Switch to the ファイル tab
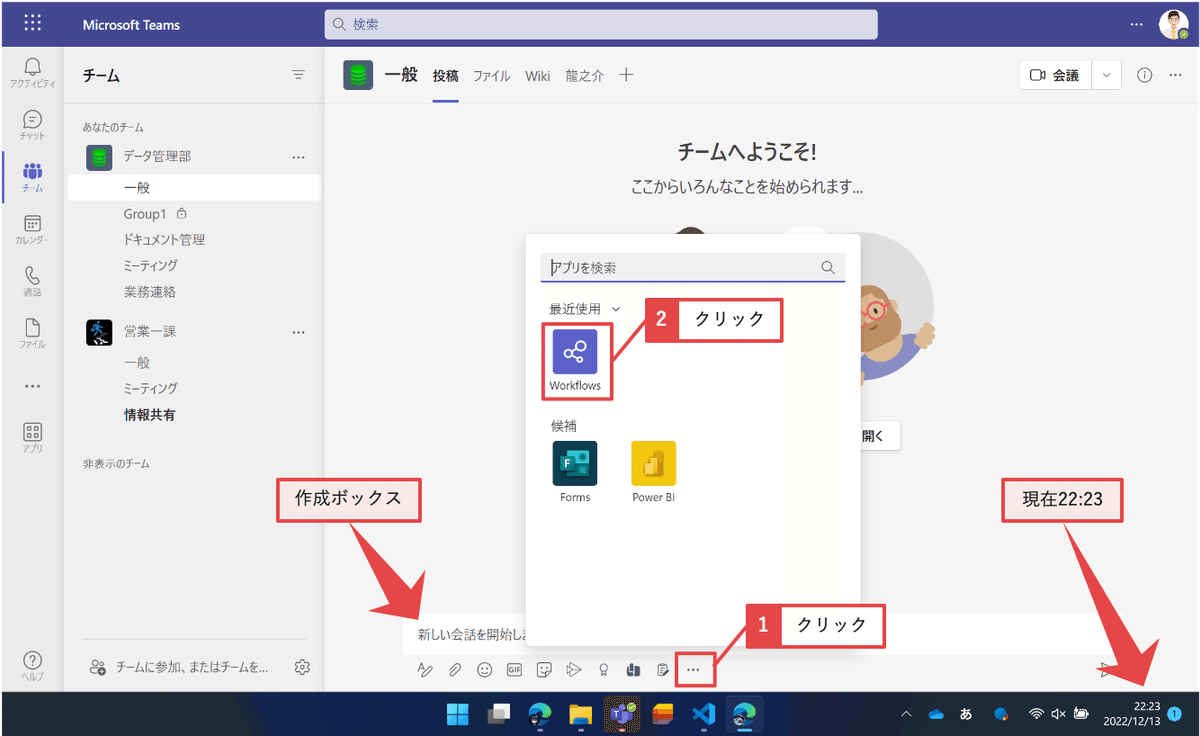The image size is (1200, 736). (x=491, y=75)
